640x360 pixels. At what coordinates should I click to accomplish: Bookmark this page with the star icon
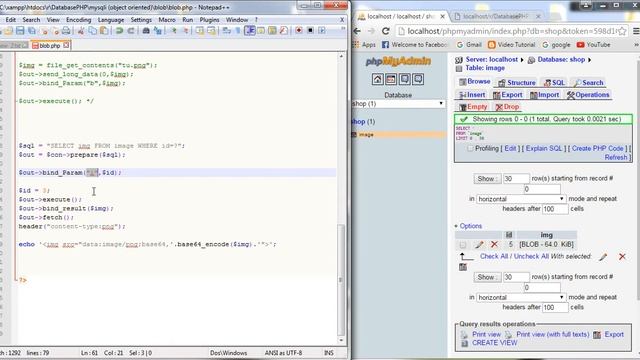pos(622,31)
